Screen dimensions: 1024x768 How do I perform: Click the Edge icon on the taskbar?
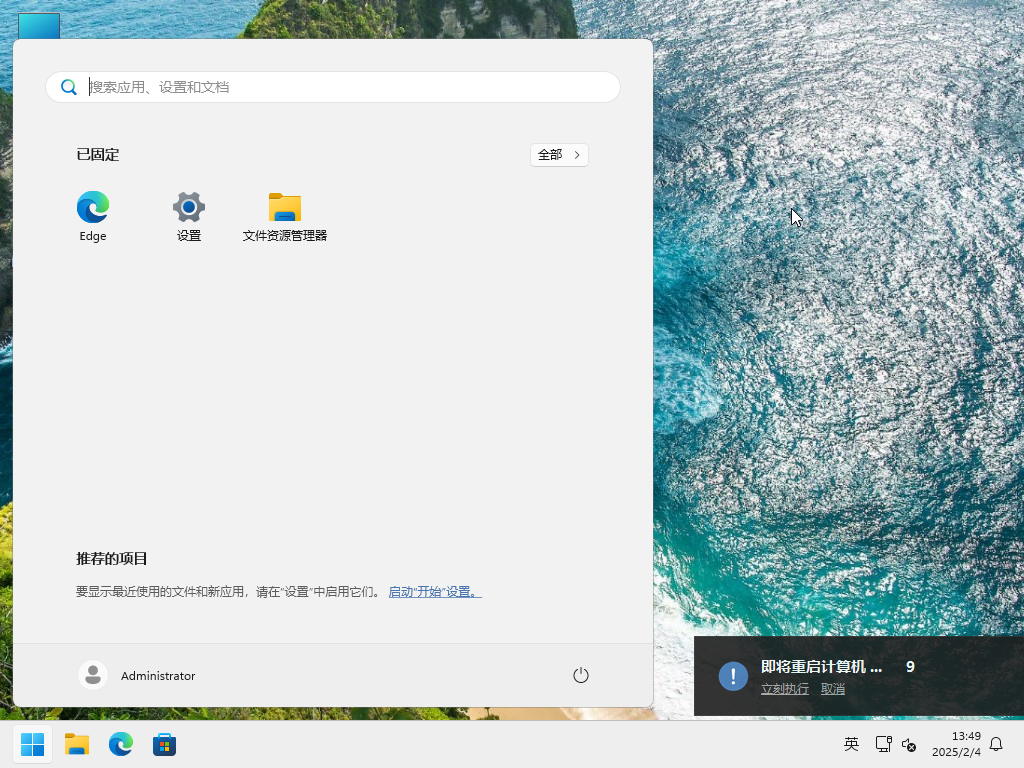pos(121,744)
